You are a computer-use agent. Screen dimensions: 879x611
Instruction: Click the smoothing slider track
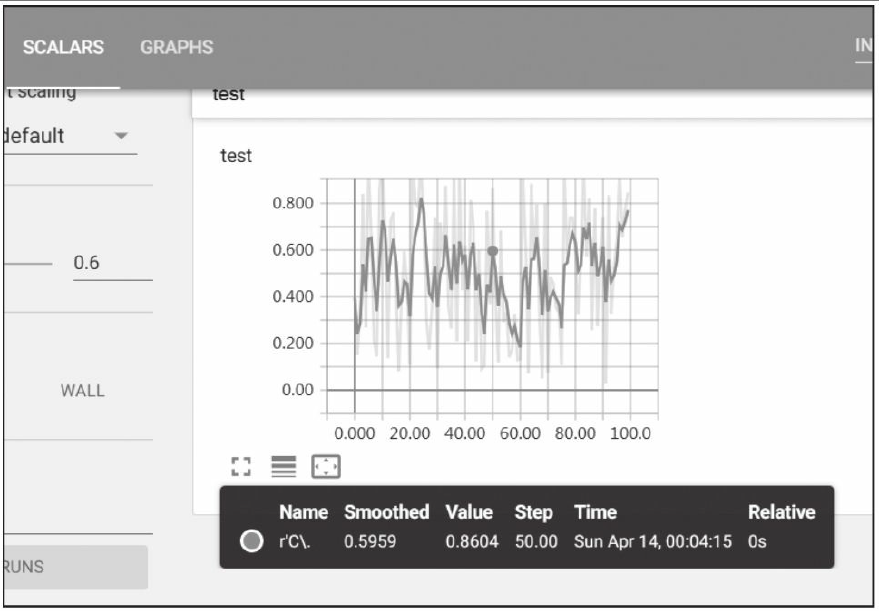coord(28,263)
